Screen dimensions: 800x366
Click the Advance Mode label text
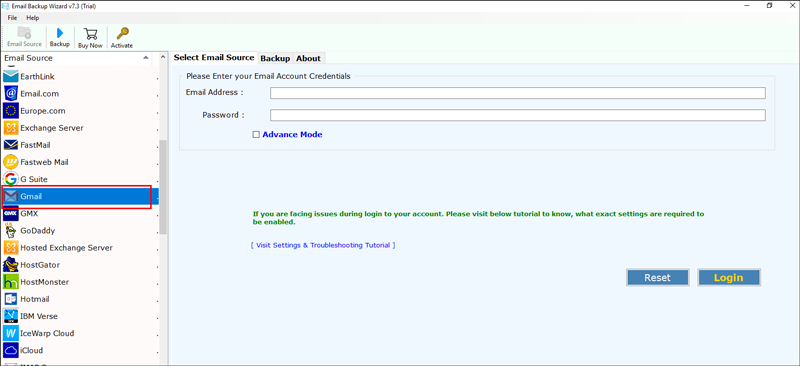click(x=292, y=135)
